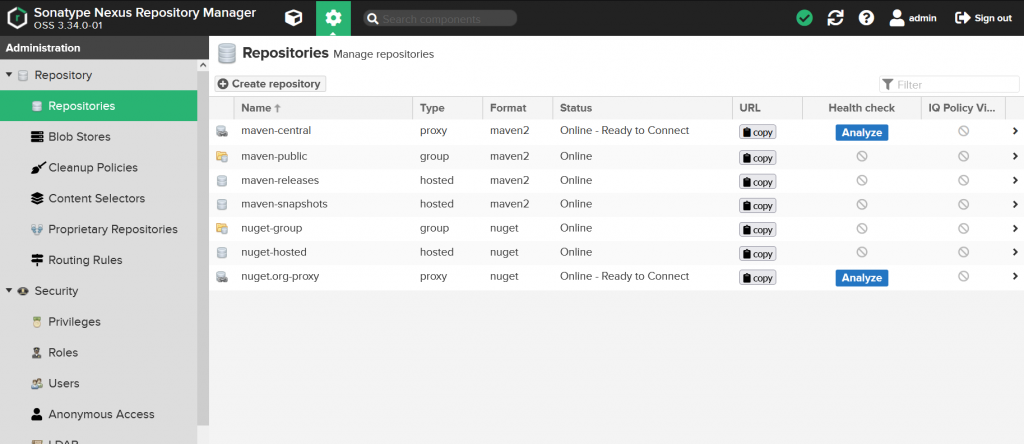Focus the repository Filter field
Viewport: 1024px width, 444px height.
tap(949, 84)
